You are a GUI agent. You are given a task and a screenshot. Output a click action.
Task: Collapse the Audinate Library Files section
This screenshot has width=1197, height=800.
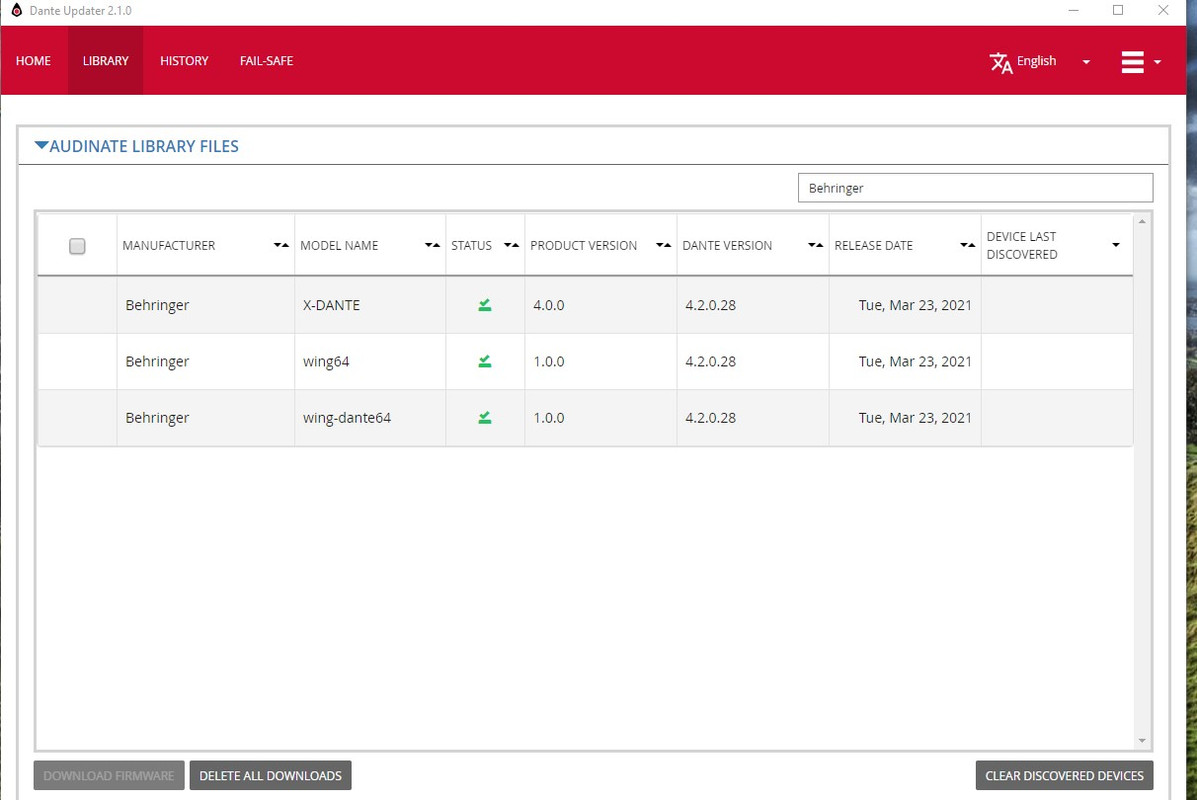tap(41, 145)
